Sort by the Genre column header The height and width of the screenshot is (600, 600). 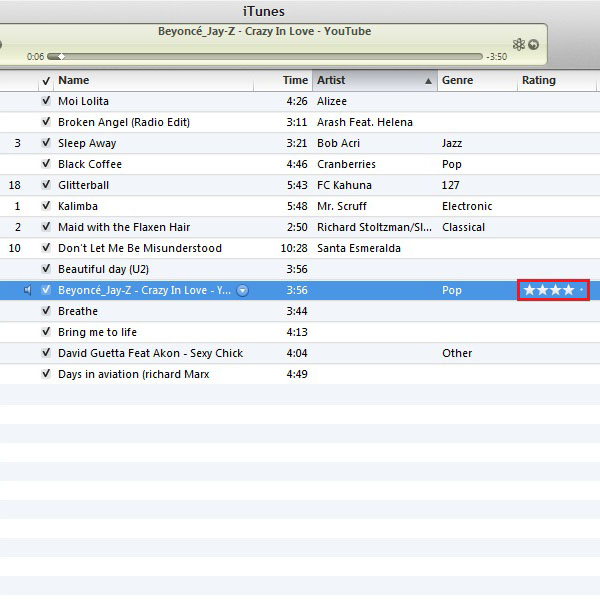[x=477, y=81]
